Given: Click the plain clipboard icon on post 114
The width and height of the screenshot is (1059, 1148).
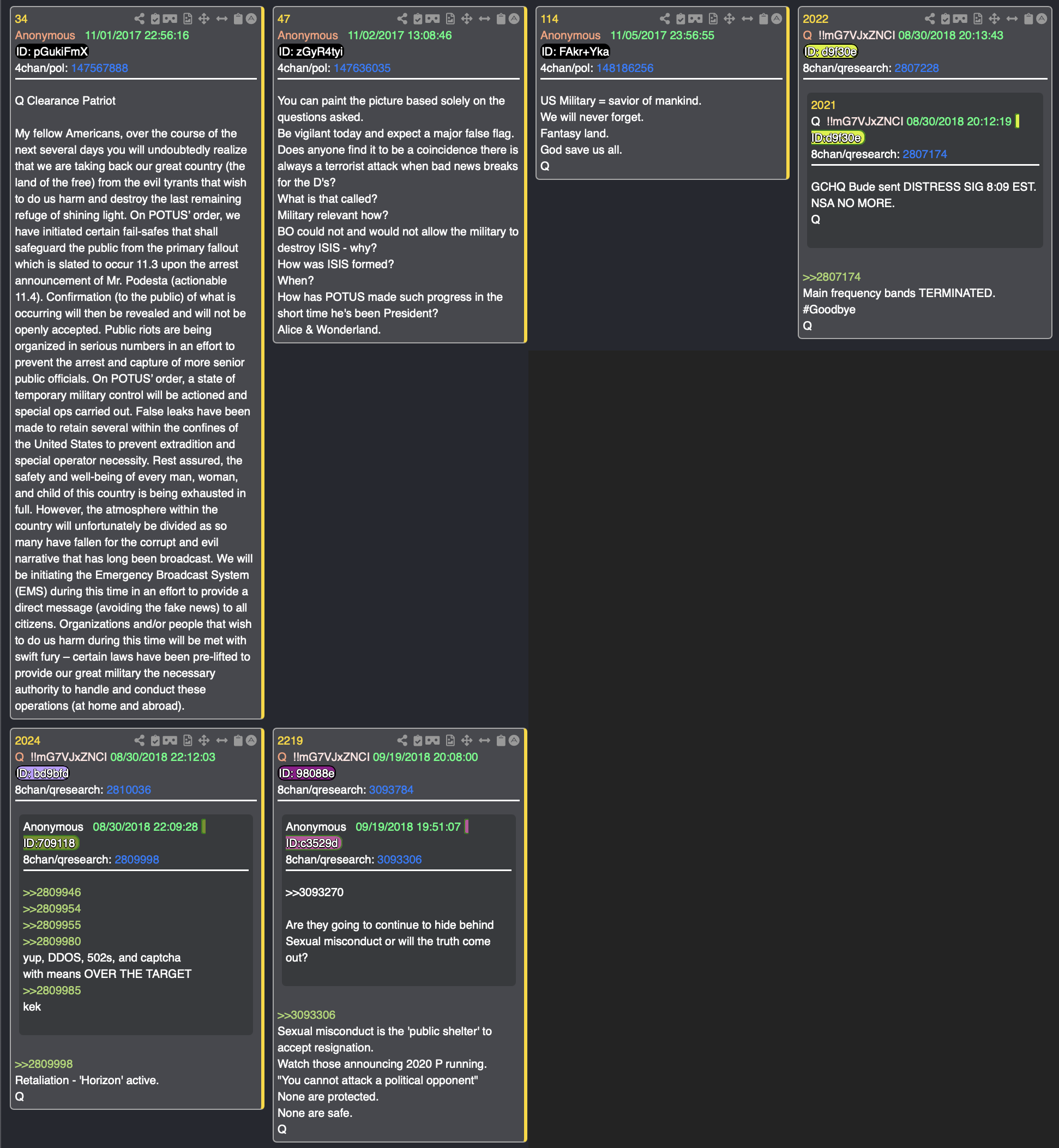Looking at the screenshot, I should [x=764, y=19].
